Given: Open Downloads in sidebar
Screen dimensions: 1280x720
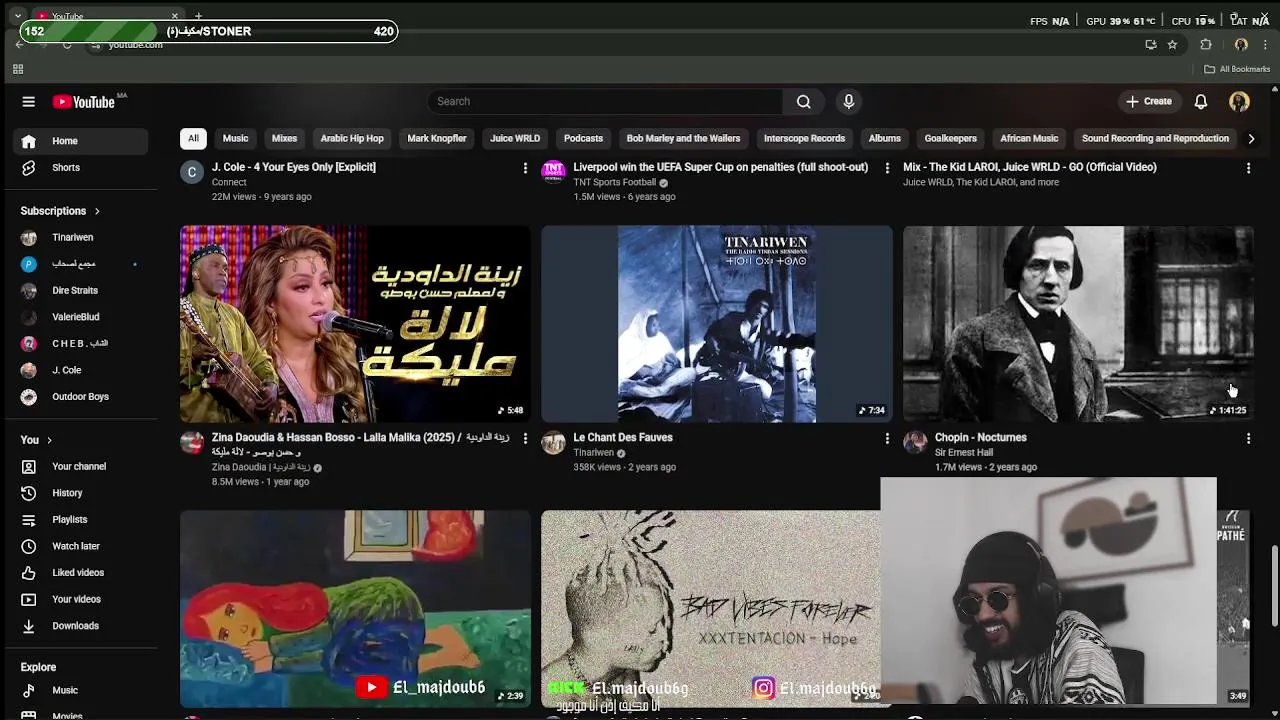Looking at the screenshot, I should (x=82, y=625).
